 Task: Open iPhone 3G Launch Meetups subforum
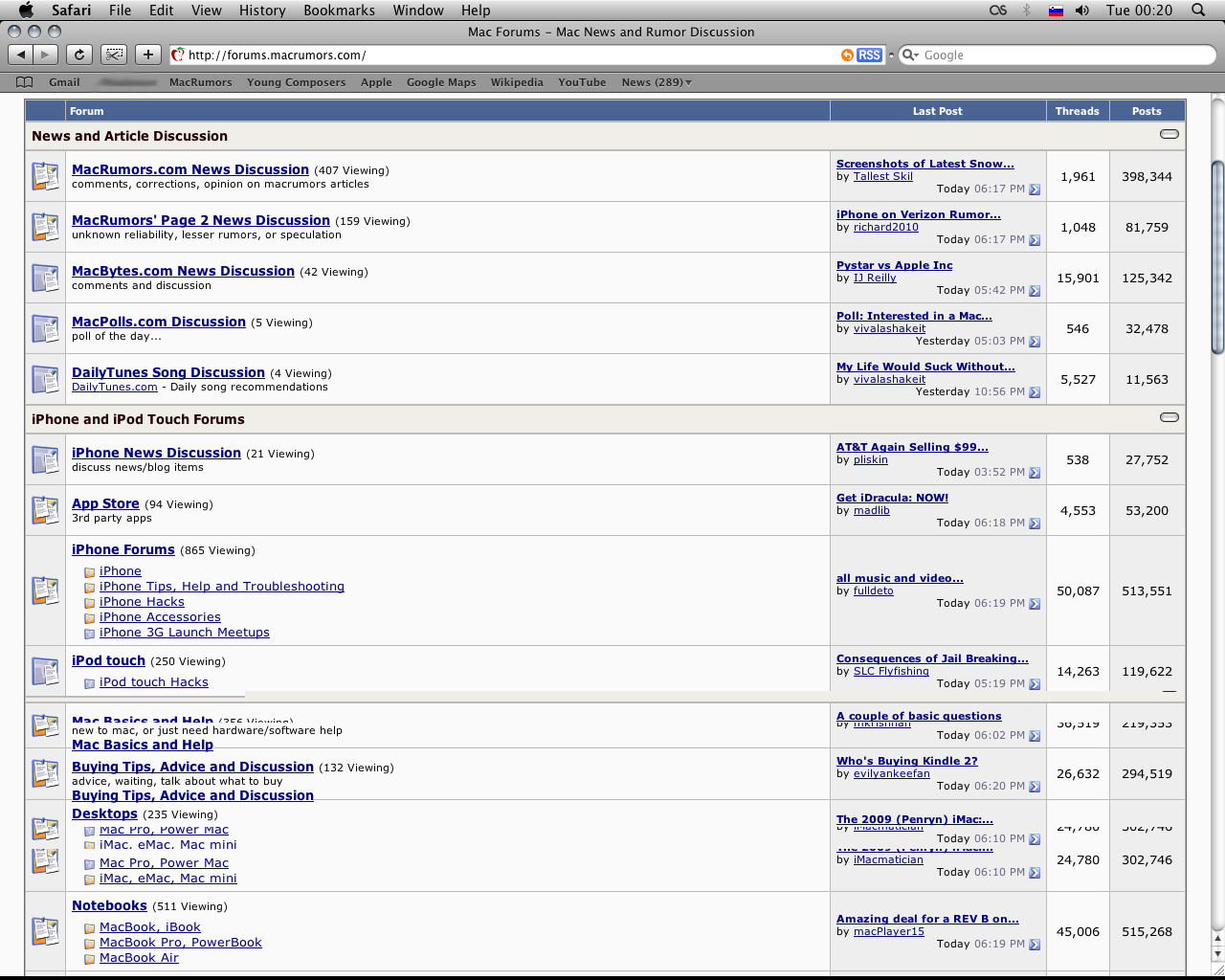point(185,633)
